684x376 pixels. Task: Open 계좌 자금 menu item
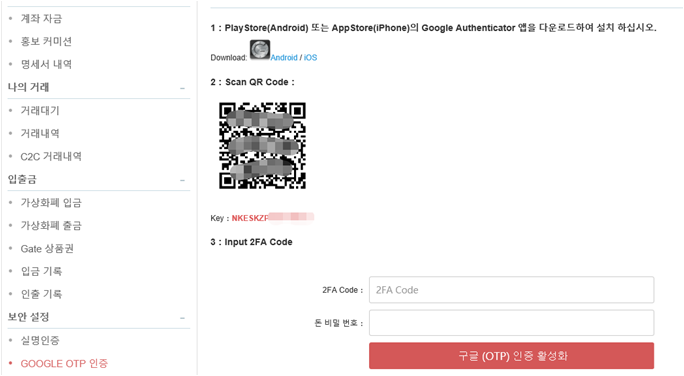[x=41, y=18]
